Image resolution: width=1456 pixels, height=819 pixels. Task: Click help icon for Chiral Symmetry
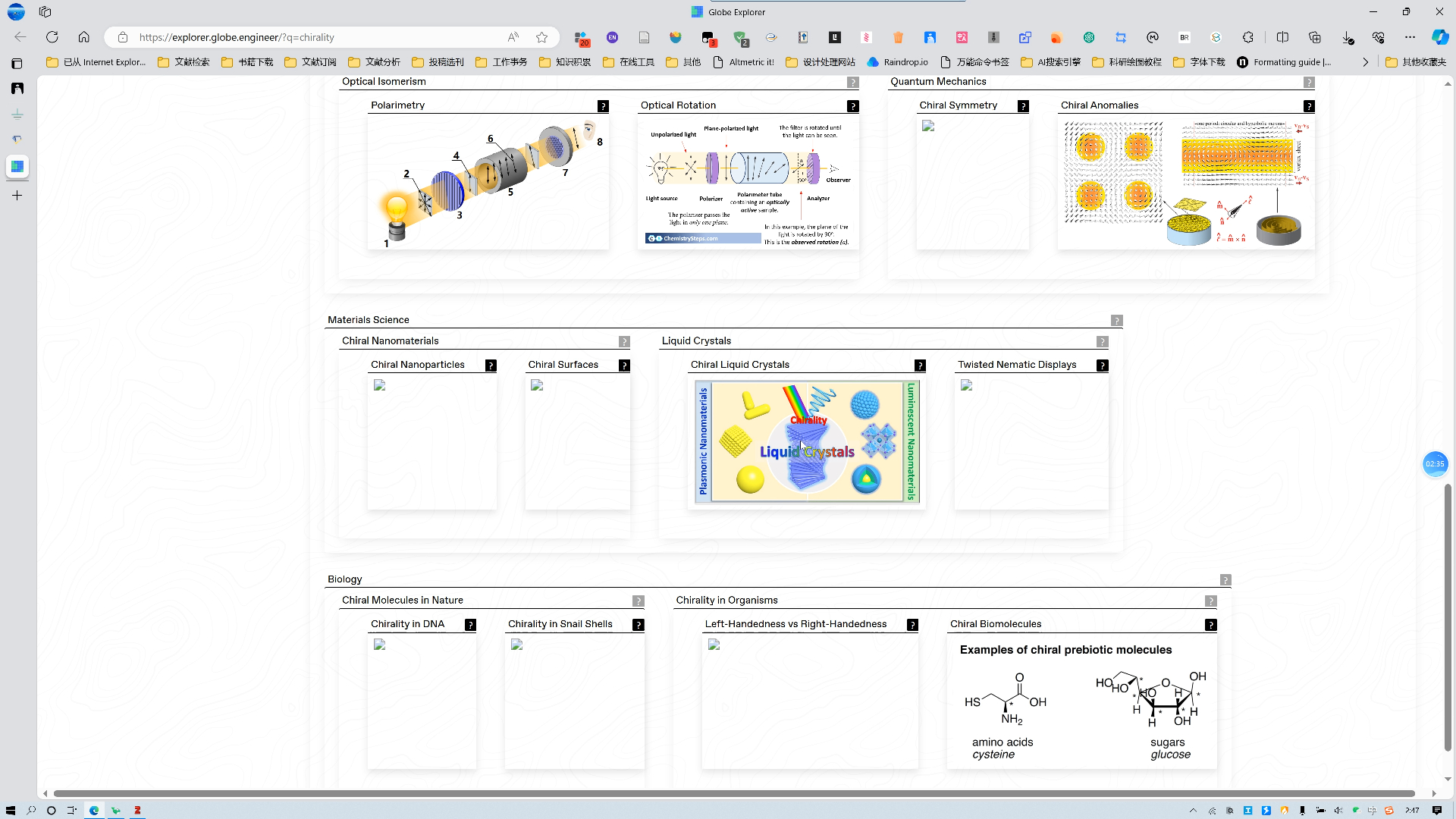[1023, 106]
